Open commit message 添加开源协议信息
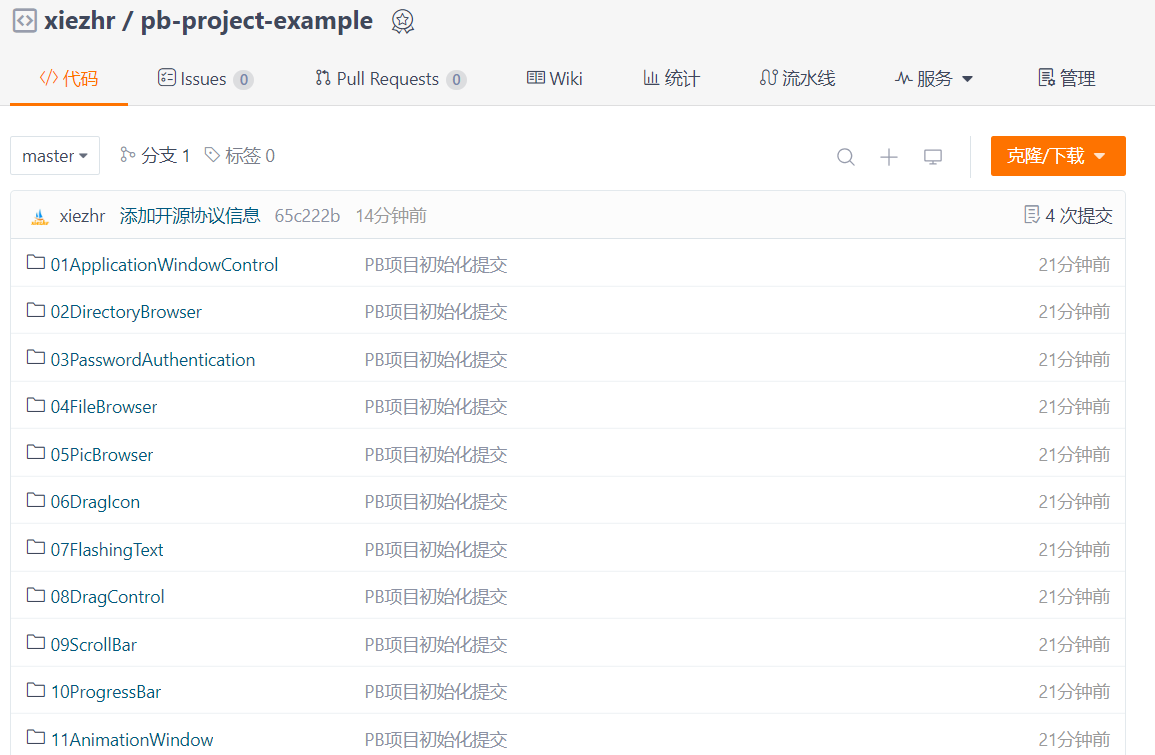This screenshot has width=1155, height=755. click(x=190, y=215)
